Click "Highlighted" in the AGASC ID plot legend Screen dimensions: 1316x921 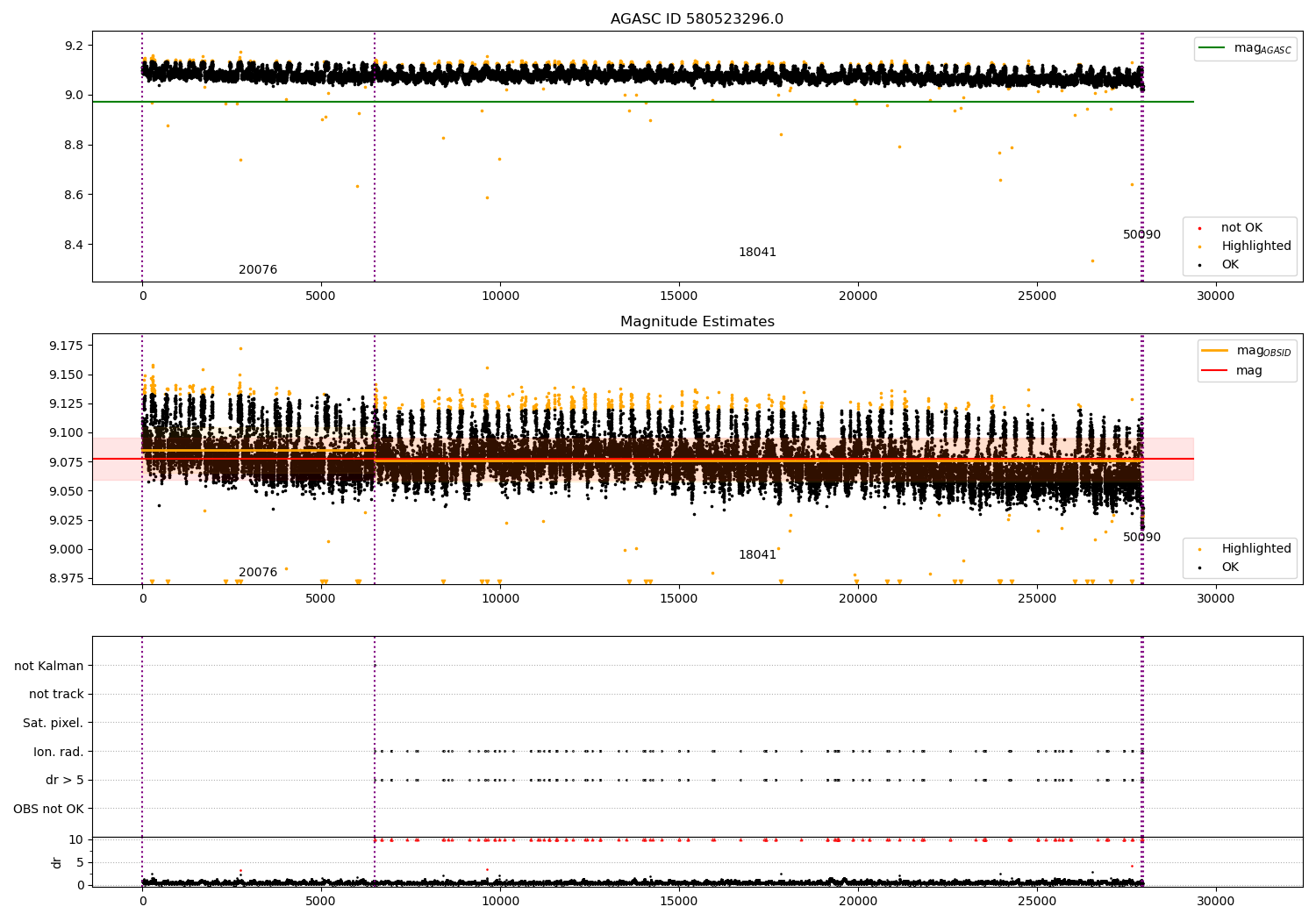click(1245, 246)
